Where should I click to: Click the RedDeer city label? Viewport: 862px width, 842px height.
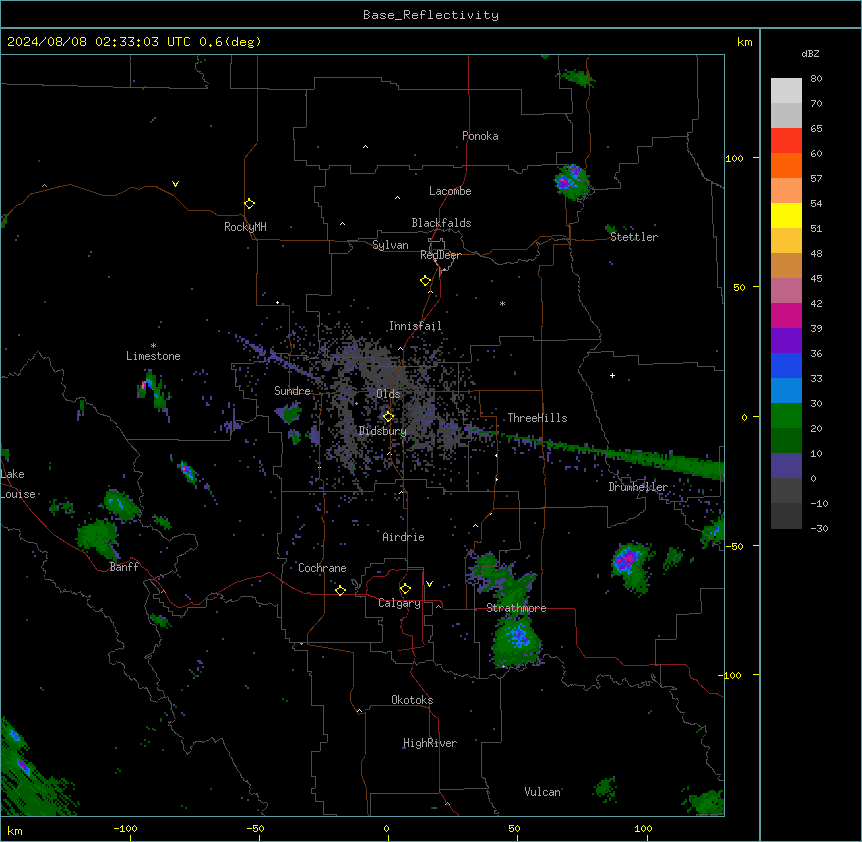(x=440, y=255)
